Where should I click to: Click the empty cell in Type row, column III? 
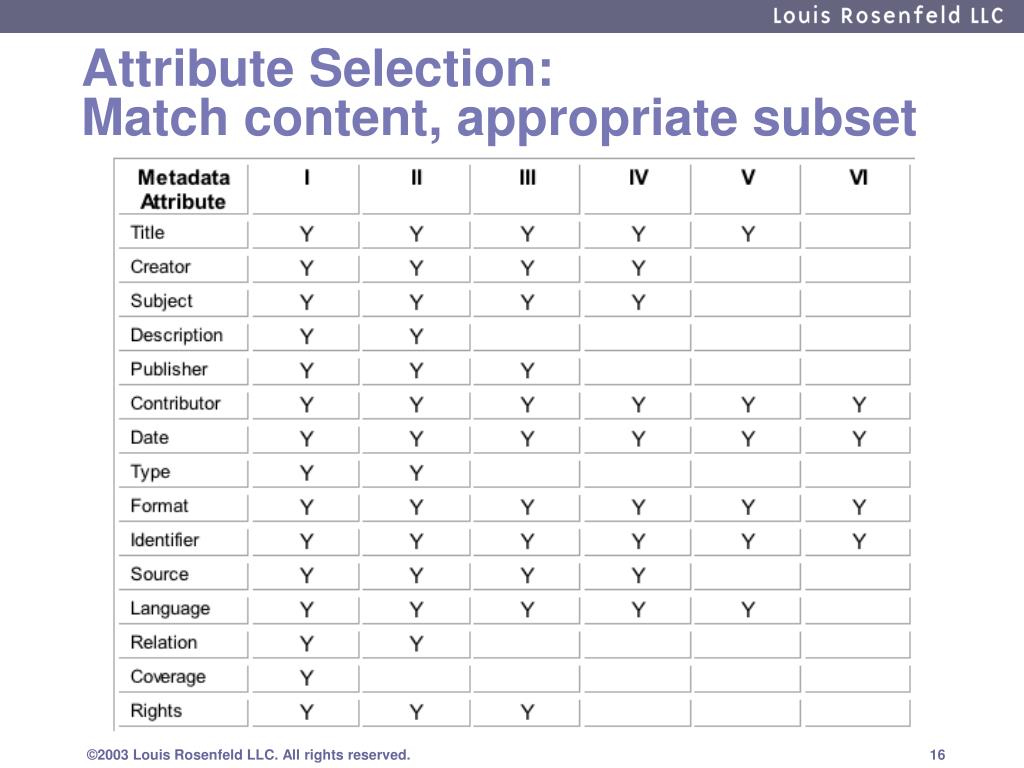pyautogui.click(x=526, y=473)
